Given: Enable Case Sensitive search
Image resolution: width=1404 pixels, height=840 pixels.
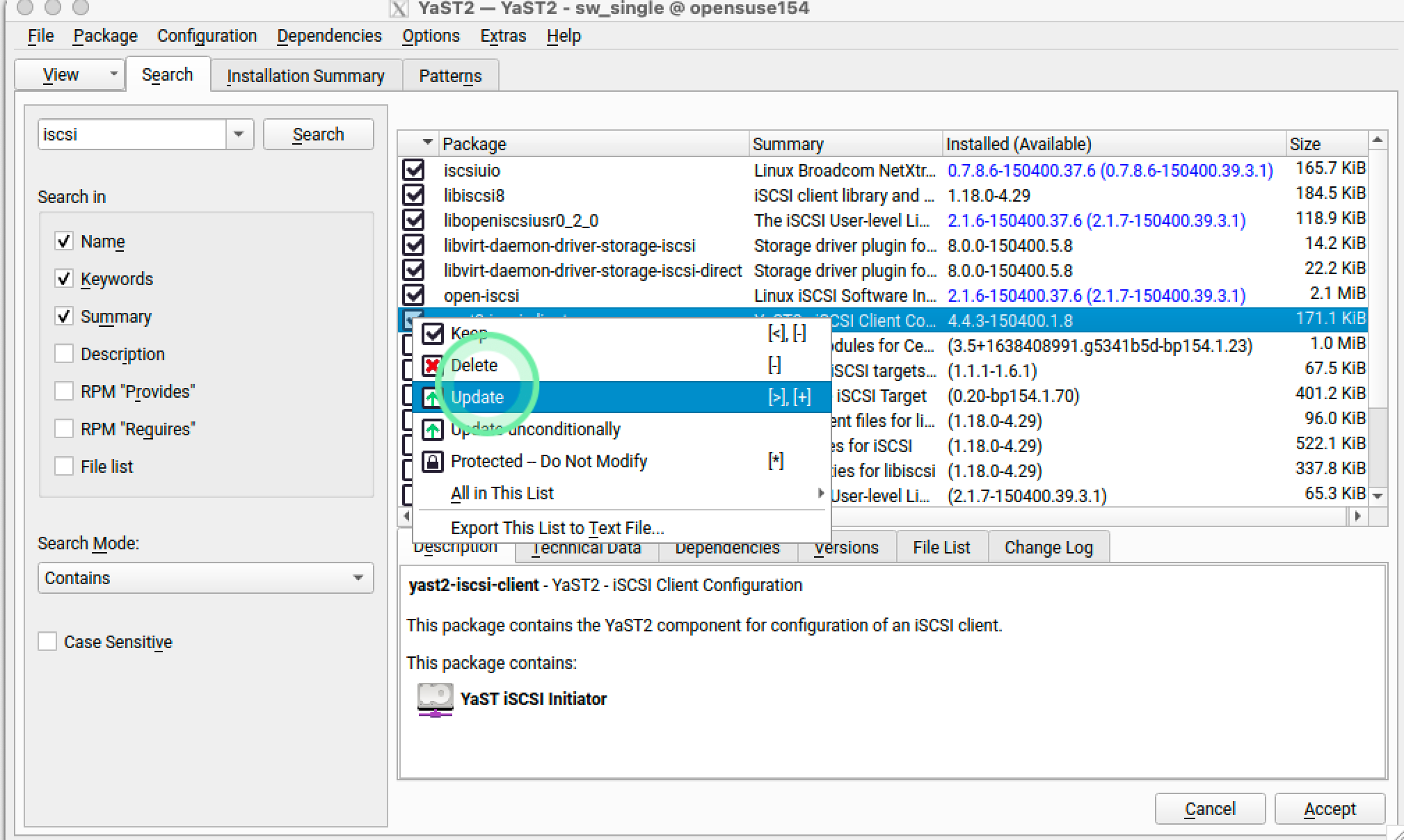Looking at the screenshot, I should [47, 641].
